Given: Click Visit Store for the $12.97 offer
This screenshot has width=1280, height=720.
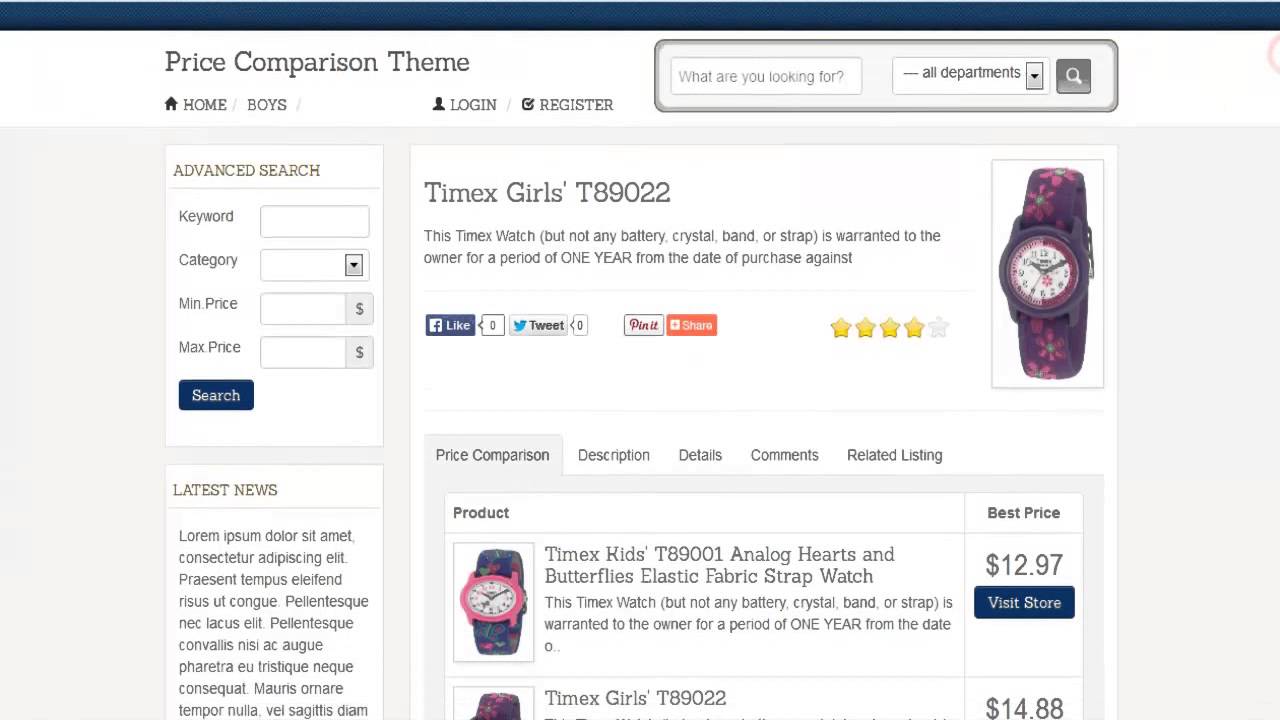Looking at the screenshot, I should (x=1024, y=602).
